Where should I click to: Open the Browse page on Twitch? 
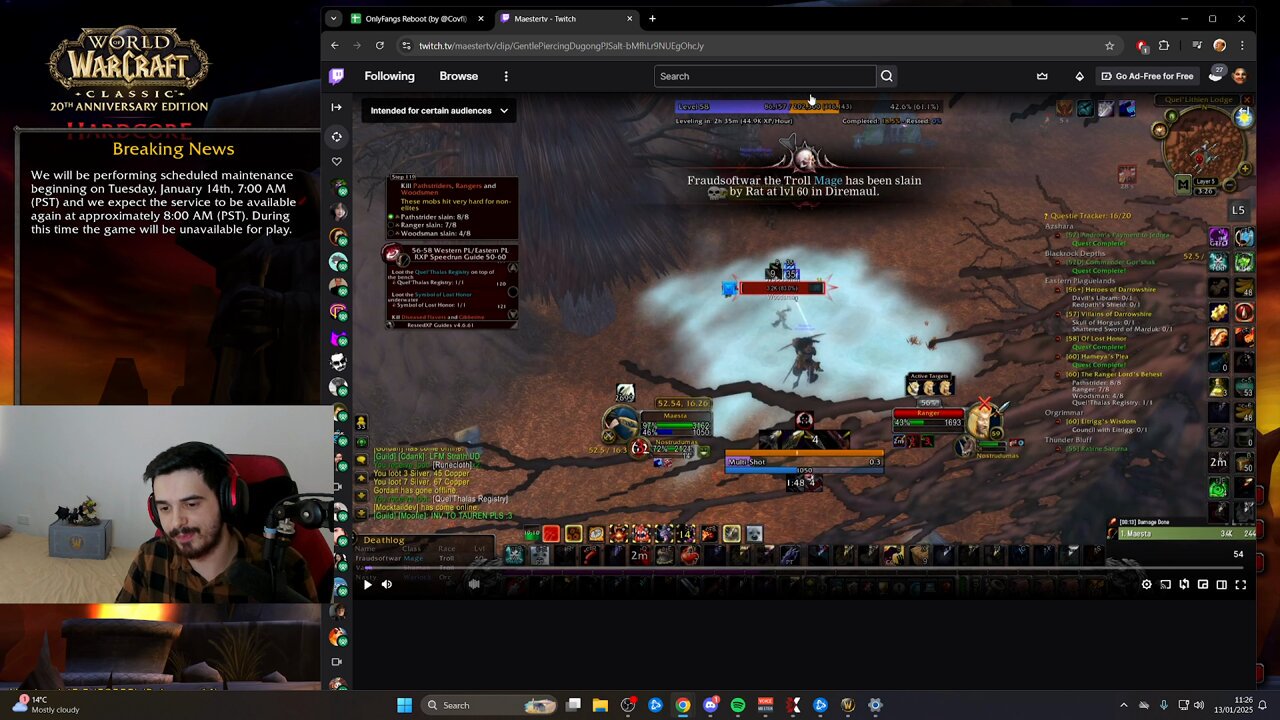click(x=459, y=76)
